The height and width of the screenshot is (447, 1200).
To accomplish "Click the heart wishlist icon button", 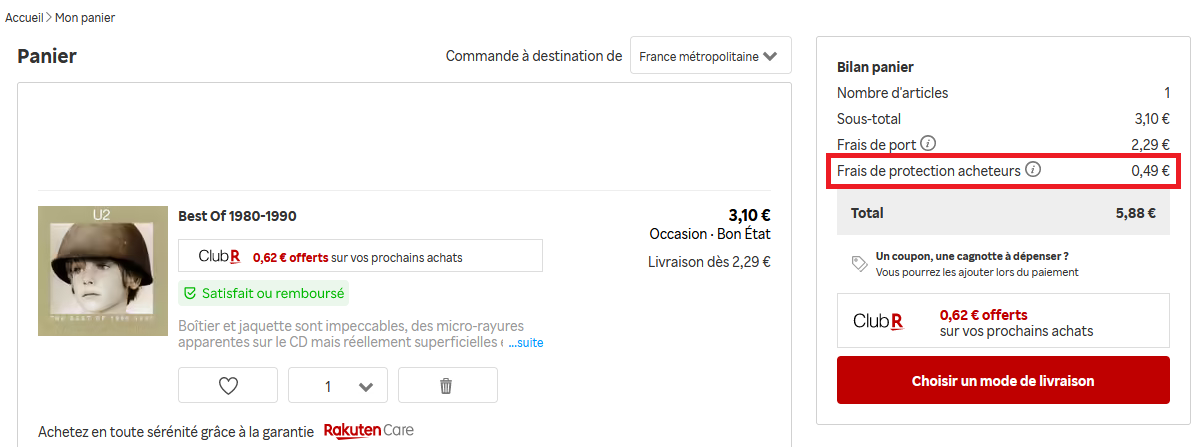I will coord(228,385).
